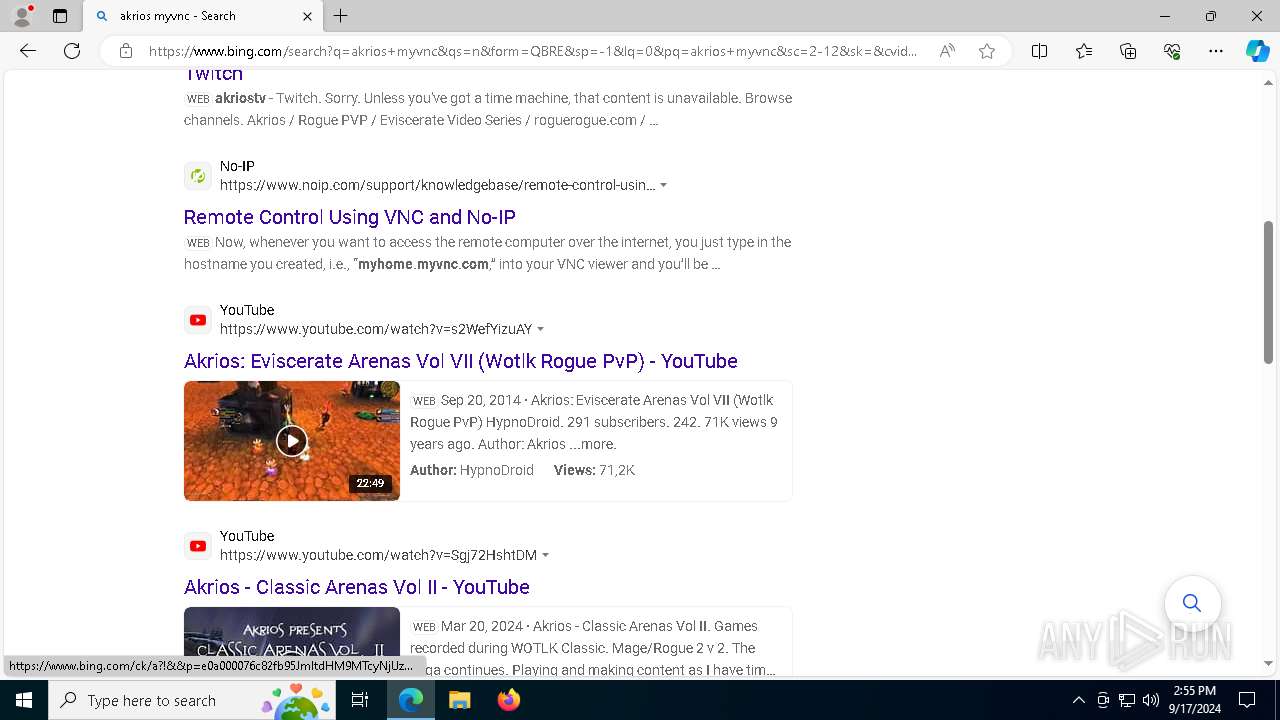
Task: Open Akrios - Classic Arenas Vol II link
Action: pos(357,587)
